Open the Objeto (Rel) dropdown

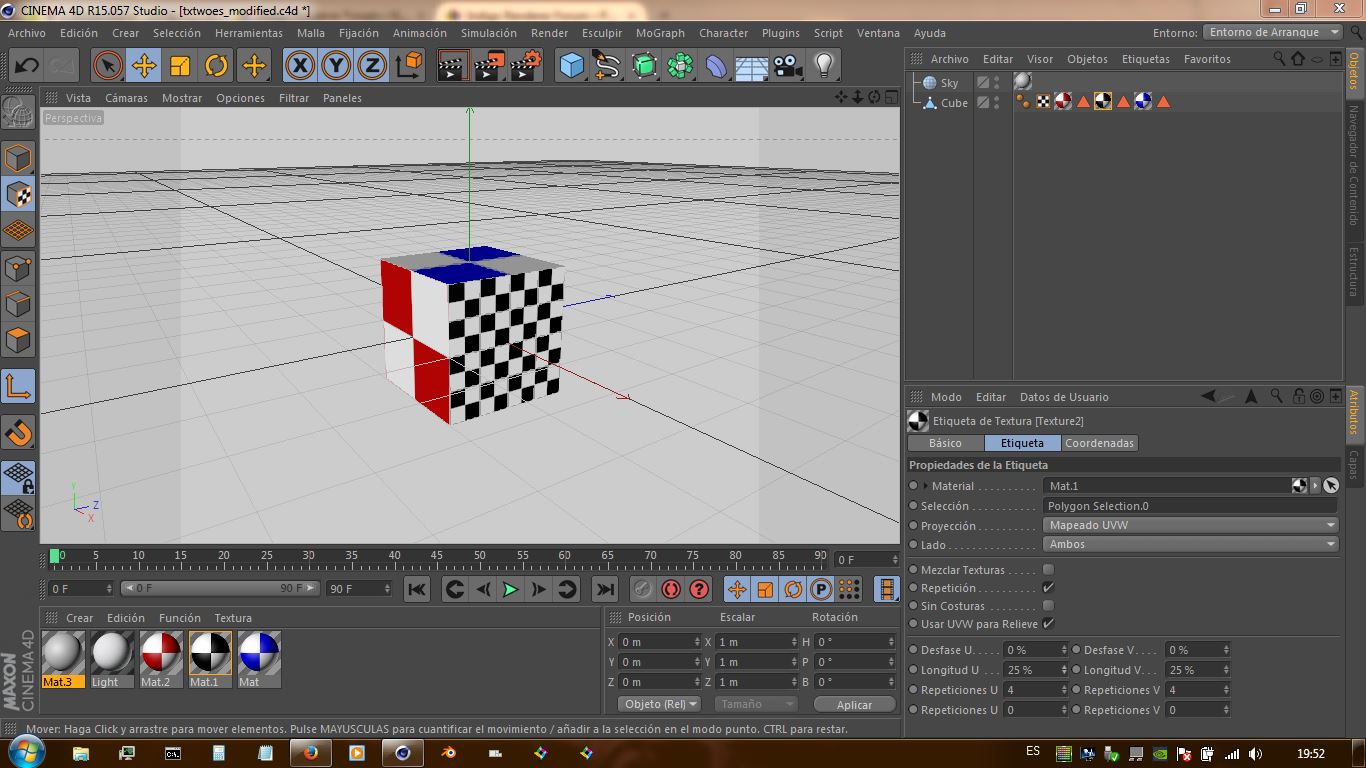coord(660,704)
